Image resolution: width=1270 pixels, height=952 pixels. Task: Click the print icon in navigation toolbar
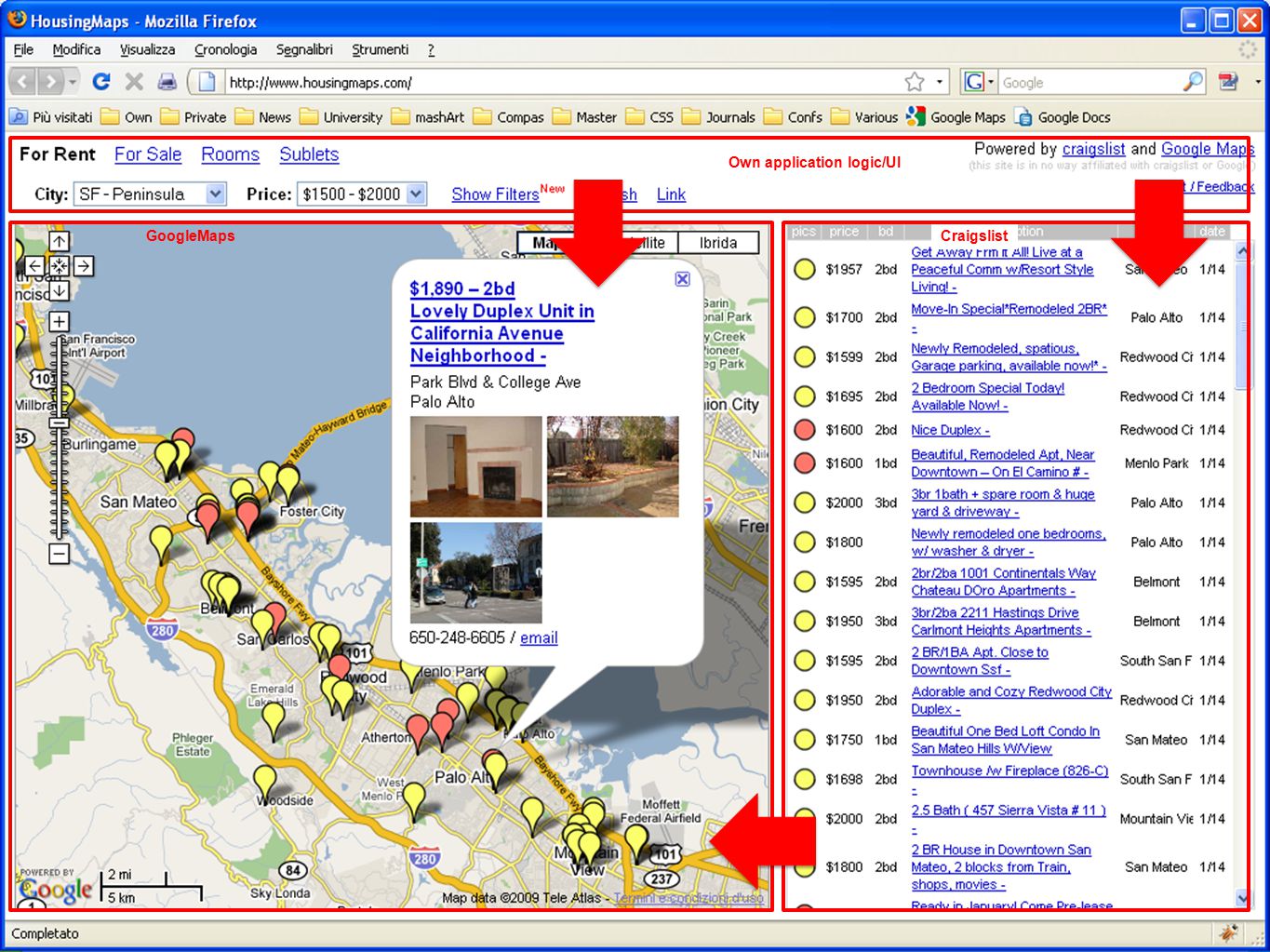(167, 82)
